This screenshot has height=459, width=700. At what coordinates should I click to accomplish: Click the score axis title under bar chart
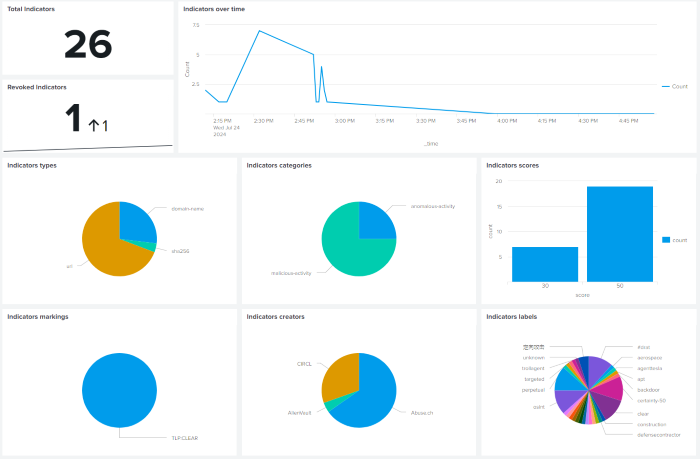[582, 295]
